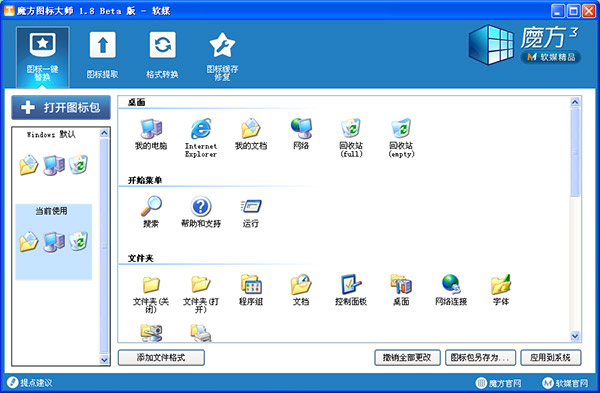This screenshot has width=600, height=393.
Task: Minimize the 魔方图标大师 window
Action: click(x=558, y=11)
